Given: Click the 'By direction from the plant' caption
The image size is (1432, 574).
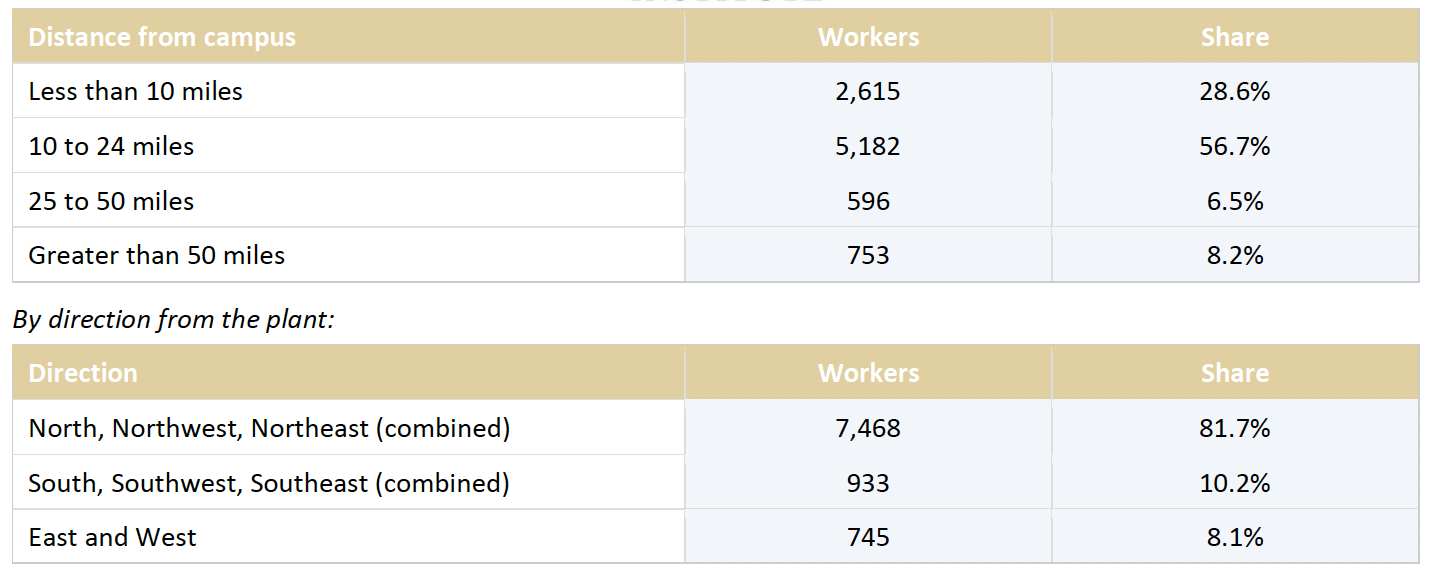Looking at the screenshot, I should [x=174, y=320].
